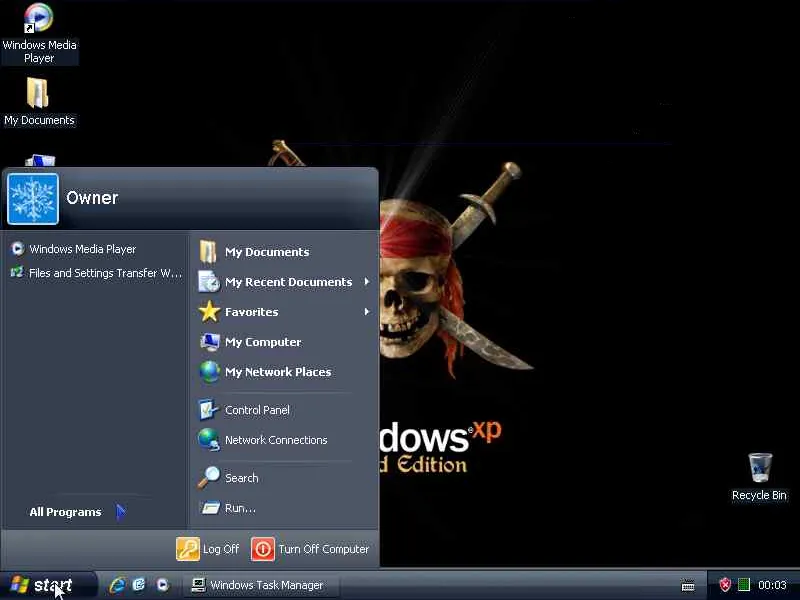Click the Log Off key icon
Viewport: 800px width, 600px height.
point(188,549)
